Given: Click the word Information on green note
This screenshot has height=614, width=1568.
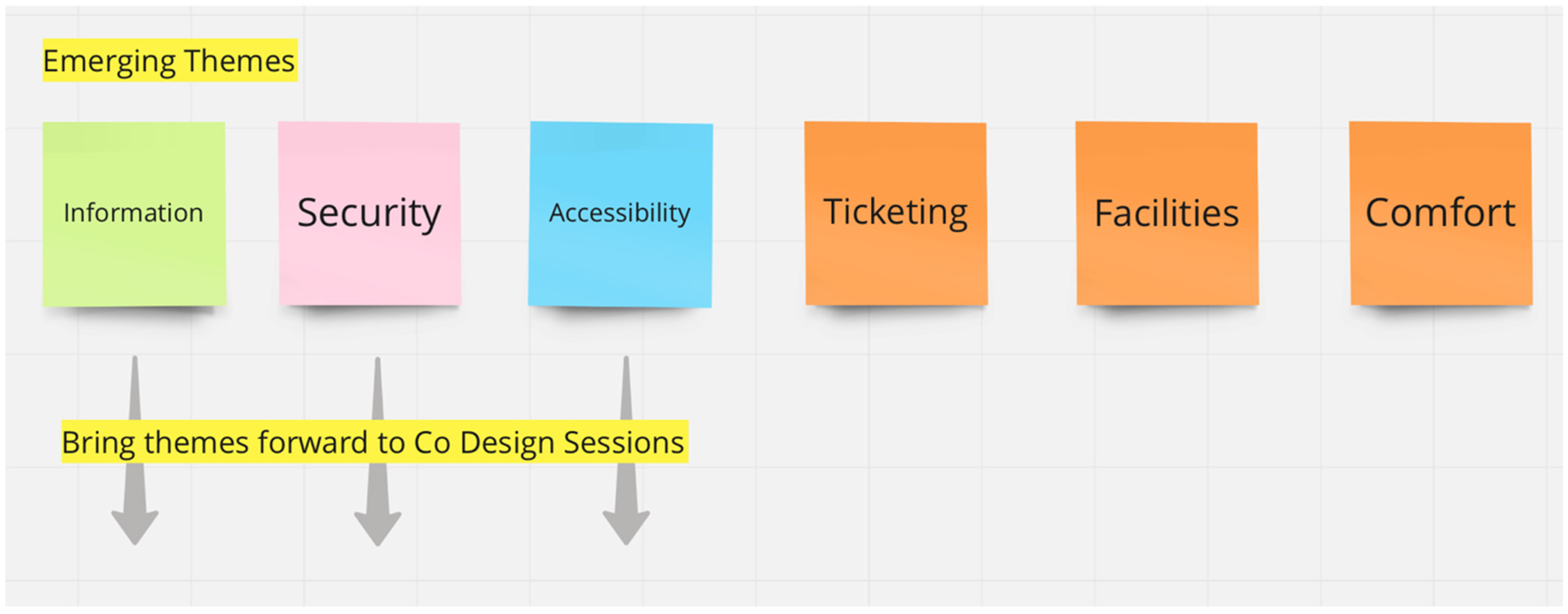Looking at the screenshot, I should point(133,213).
